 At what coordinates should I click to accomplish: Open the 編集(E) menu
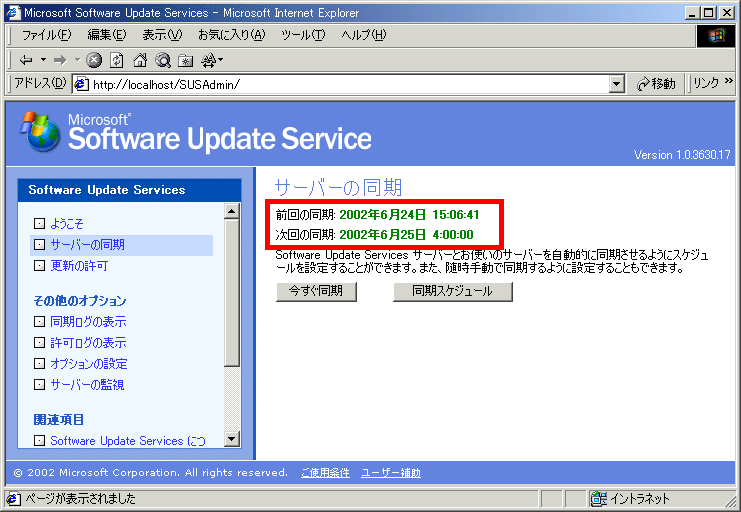tap(107, 35)
